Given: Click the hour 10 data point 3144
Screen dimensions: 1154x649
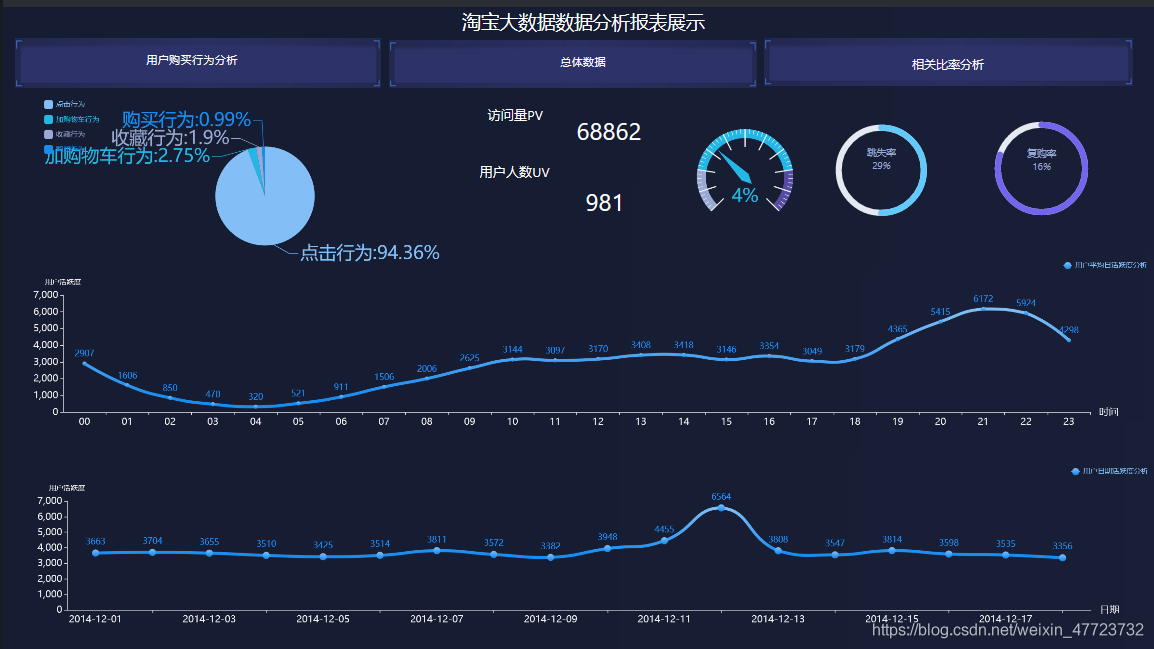Looking at the screenshot, I should click(512, 359).
